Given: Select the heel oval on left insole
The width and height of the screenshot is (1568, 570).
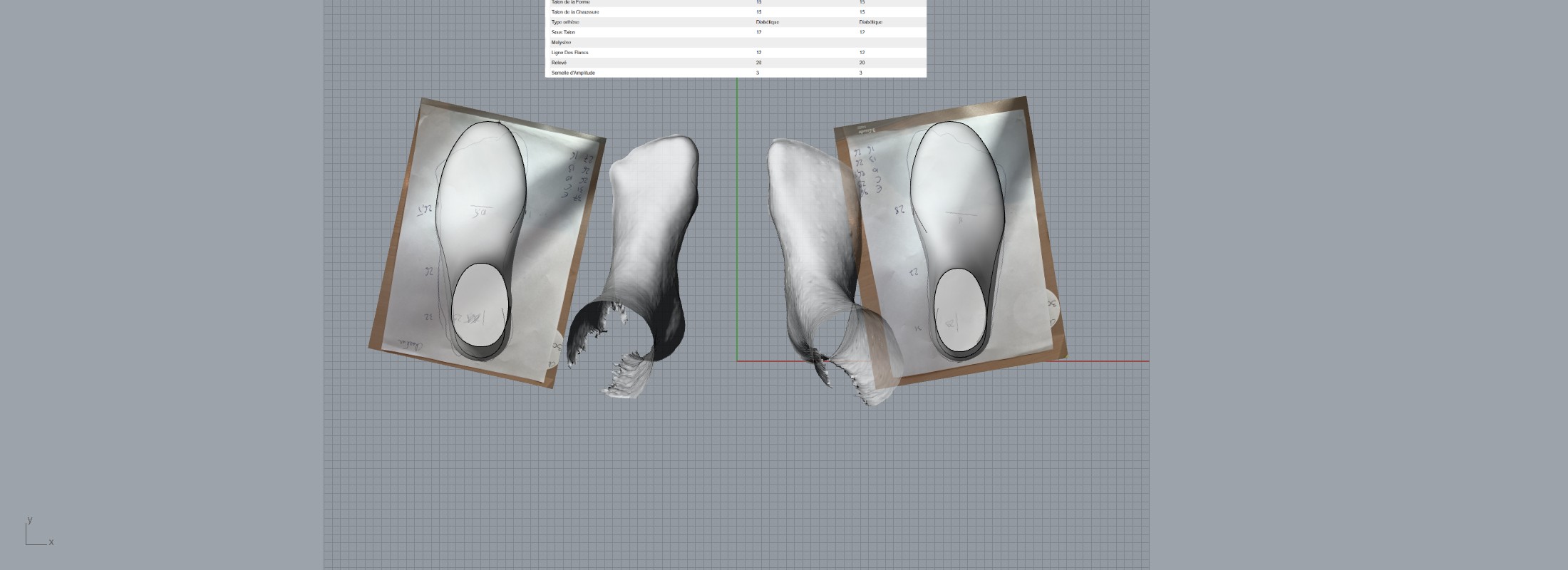Looking at the screenshot, I should pyautogui.click(x=482, y=305).
